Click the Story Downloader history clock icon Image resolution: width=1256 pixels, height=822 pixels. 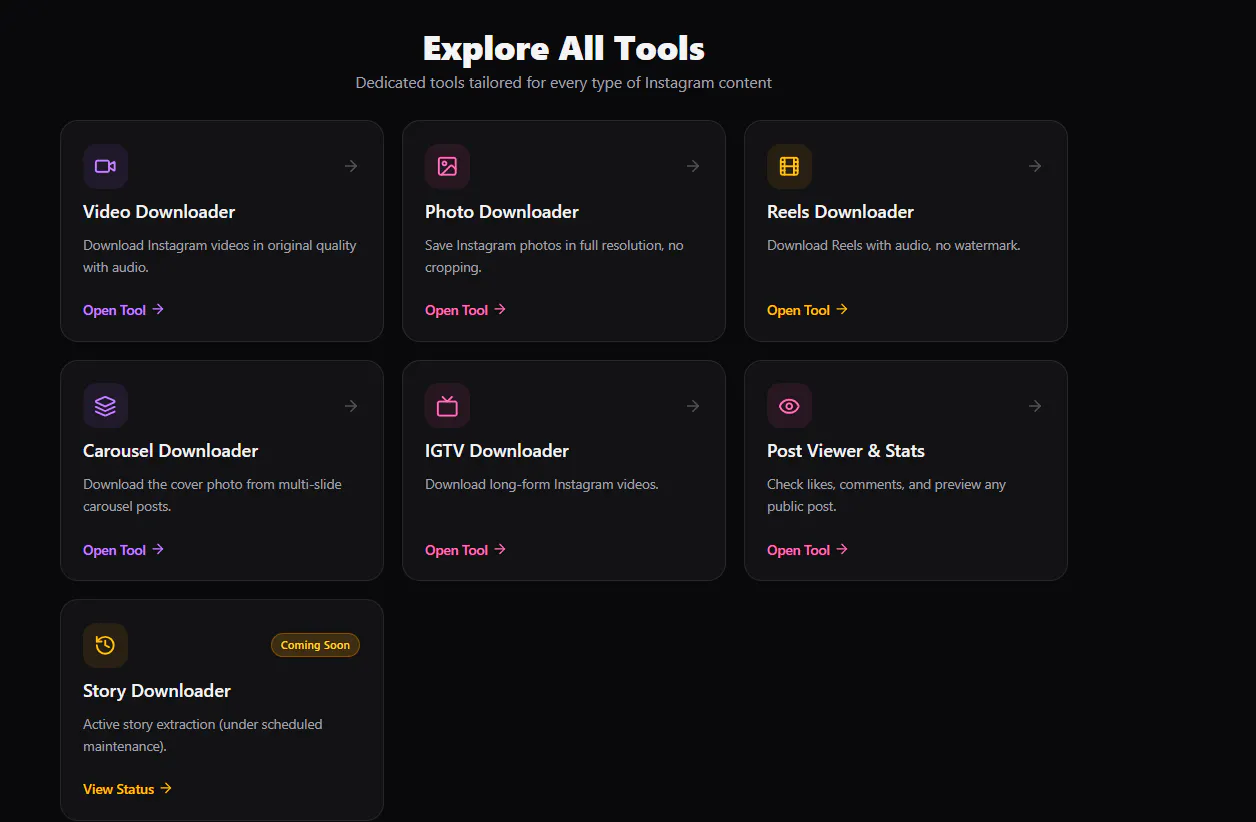(105, 645)
